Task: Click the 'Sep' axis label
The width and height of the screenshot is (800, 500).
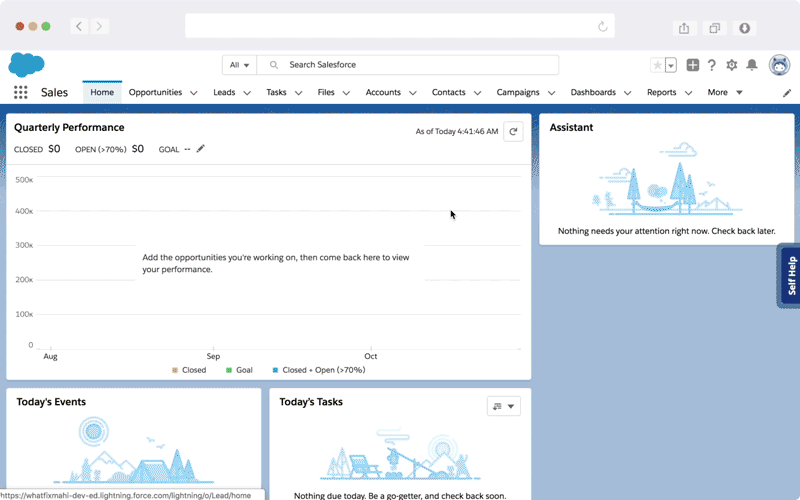Action: click(x=213, y=356)
